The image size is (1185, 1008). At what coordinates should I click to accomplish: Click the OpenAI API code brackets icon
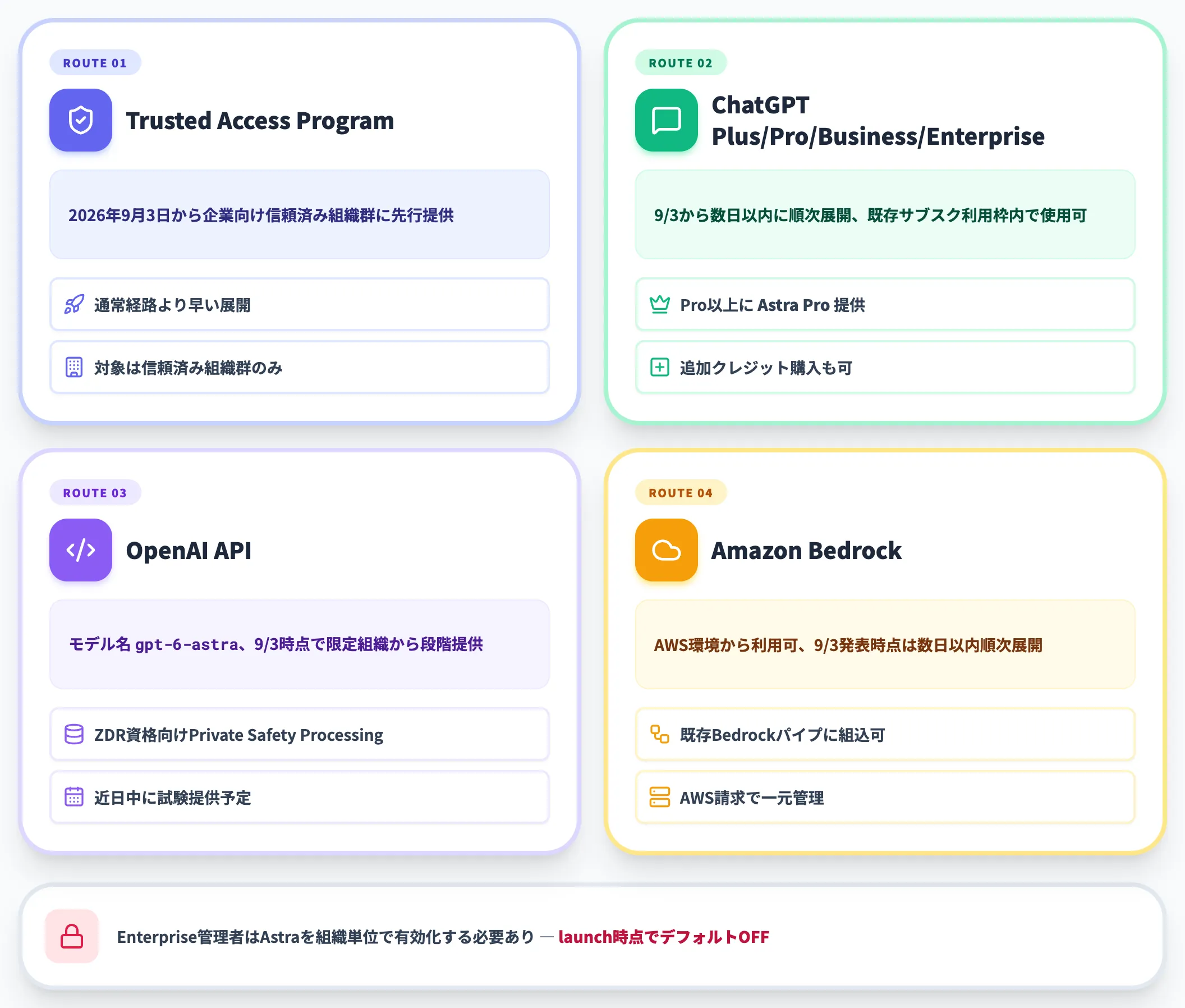[81, 549]
